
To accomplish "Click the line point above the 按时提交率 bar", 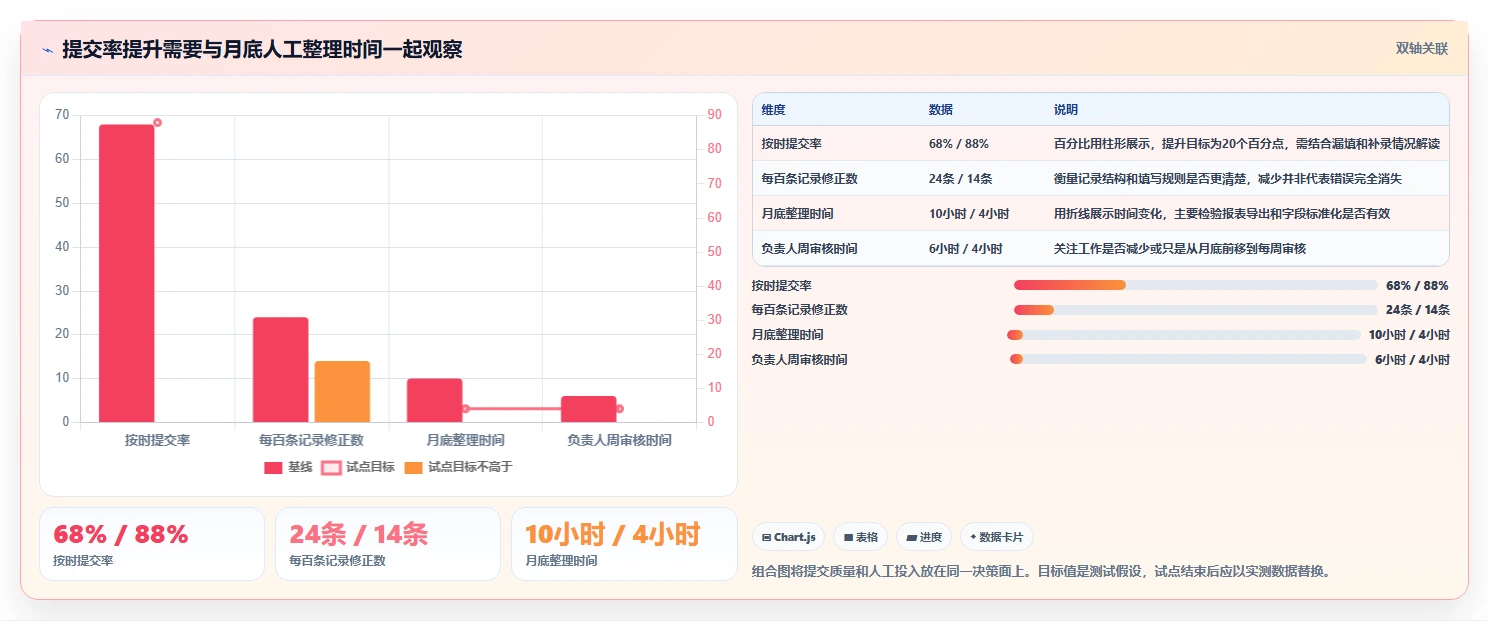I will 157,123.
